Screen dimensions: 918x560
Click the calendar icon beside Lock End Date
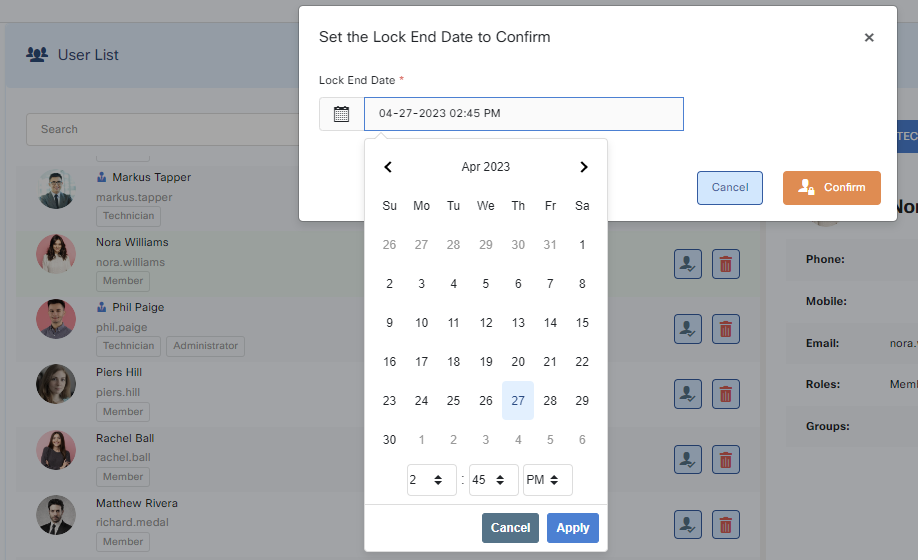(x=341, y=114)
